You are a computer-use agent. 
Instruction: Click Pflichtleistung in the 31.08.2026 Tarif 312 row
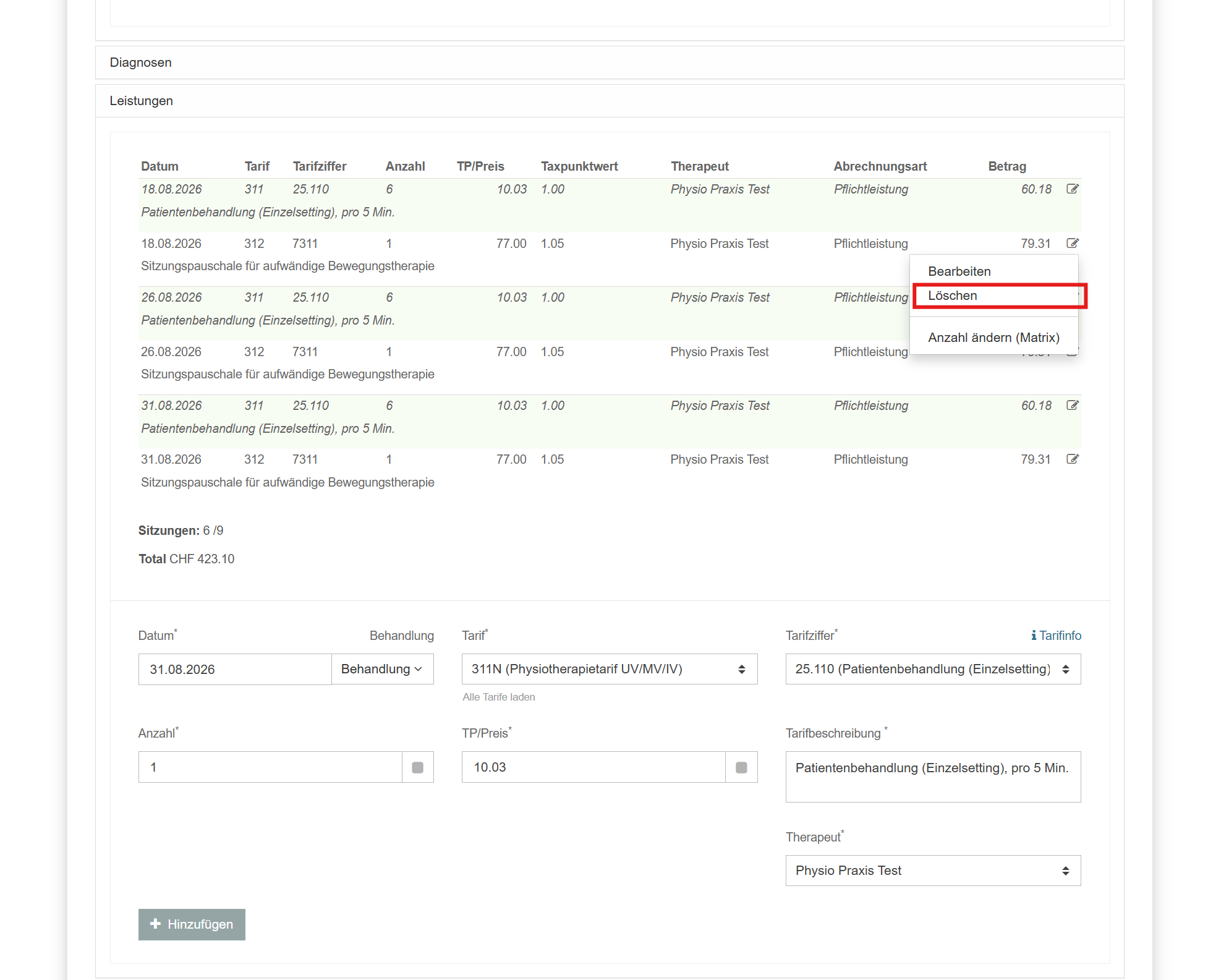[870, 459]
